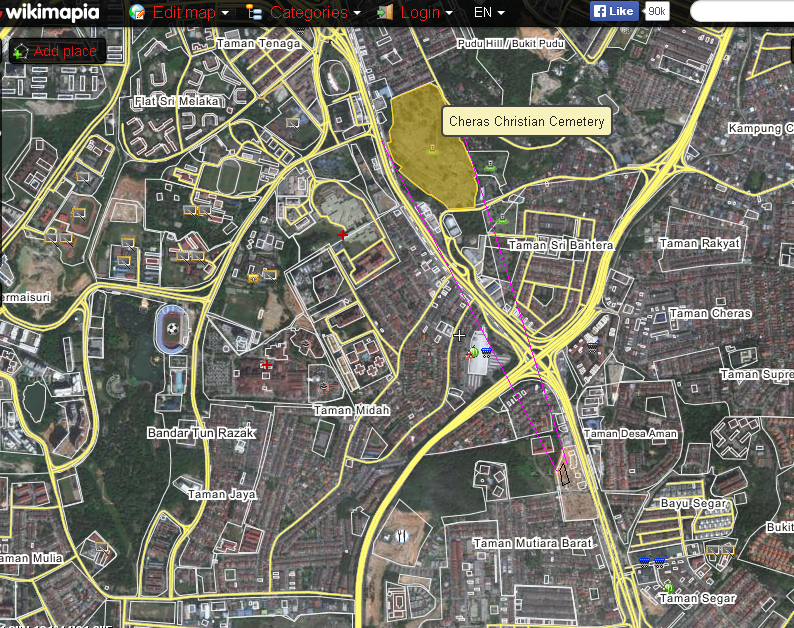This screenshot has height=628, width=794.
Task: Click the red cross marker east of stadium
Action: pos(266,365)
